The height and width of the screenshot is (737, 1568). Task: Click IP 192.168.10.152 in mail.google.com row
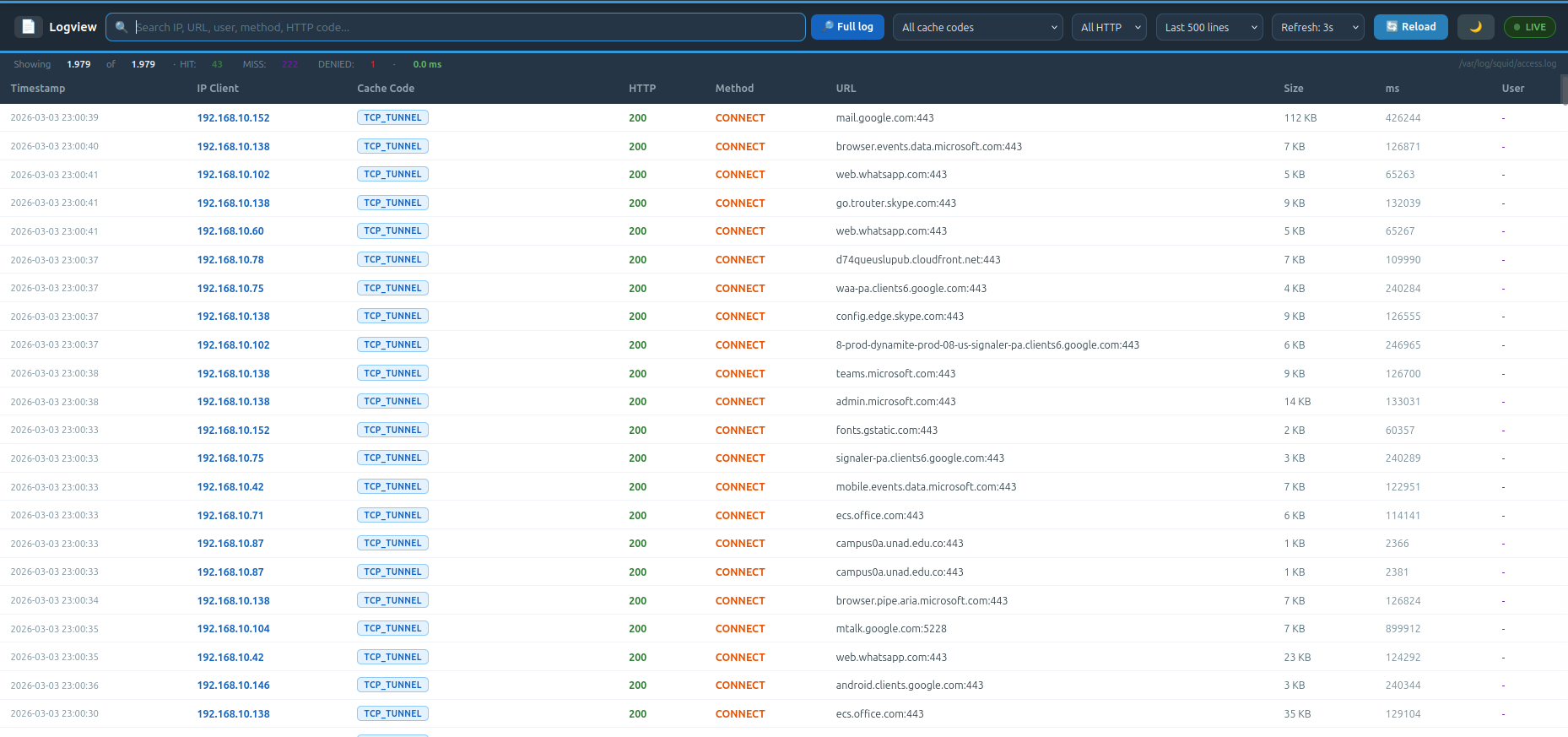pyautogui.click(x=234, y=118)
